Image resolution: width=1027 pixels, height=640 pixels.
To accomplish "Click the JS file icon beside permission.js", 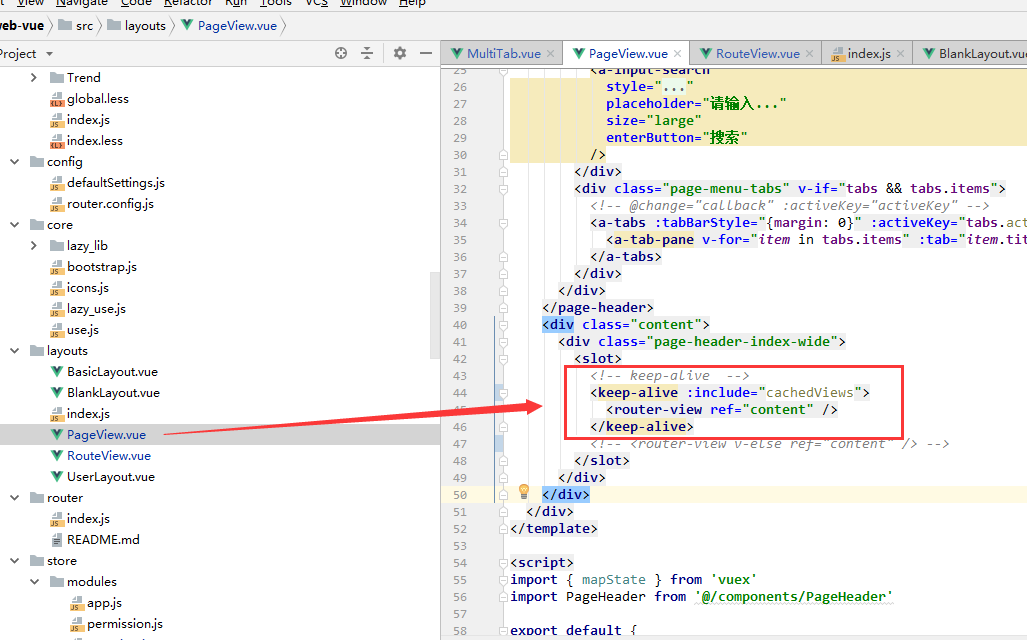I will pos(75,623).
